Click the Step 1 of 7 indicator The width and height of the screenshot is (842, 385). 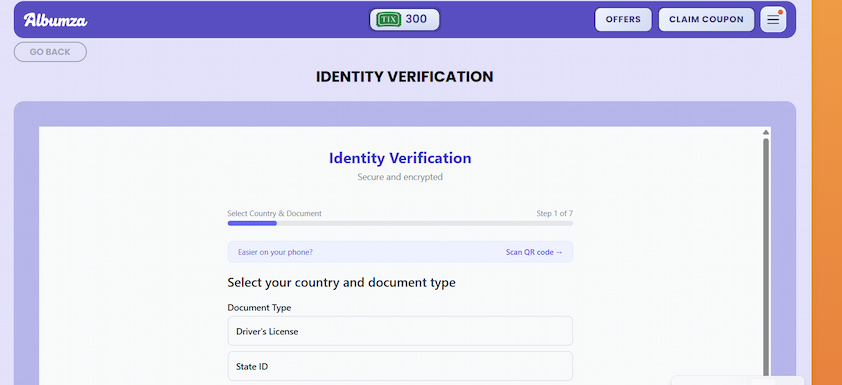point(554,213)
